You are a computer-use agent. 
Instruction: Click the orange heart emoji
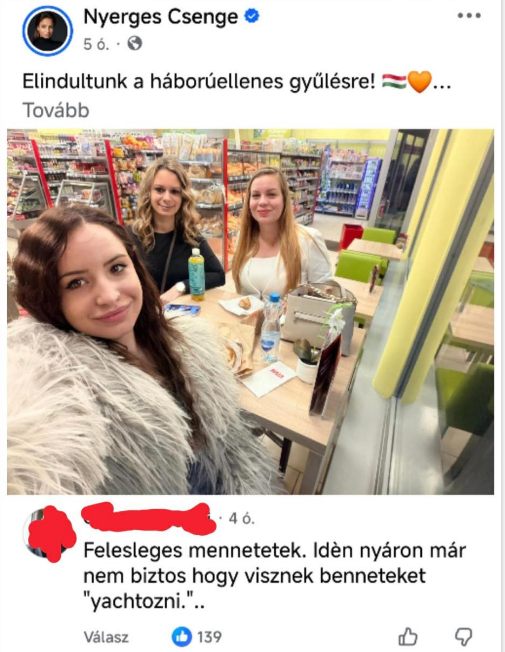tap(419, 82)
